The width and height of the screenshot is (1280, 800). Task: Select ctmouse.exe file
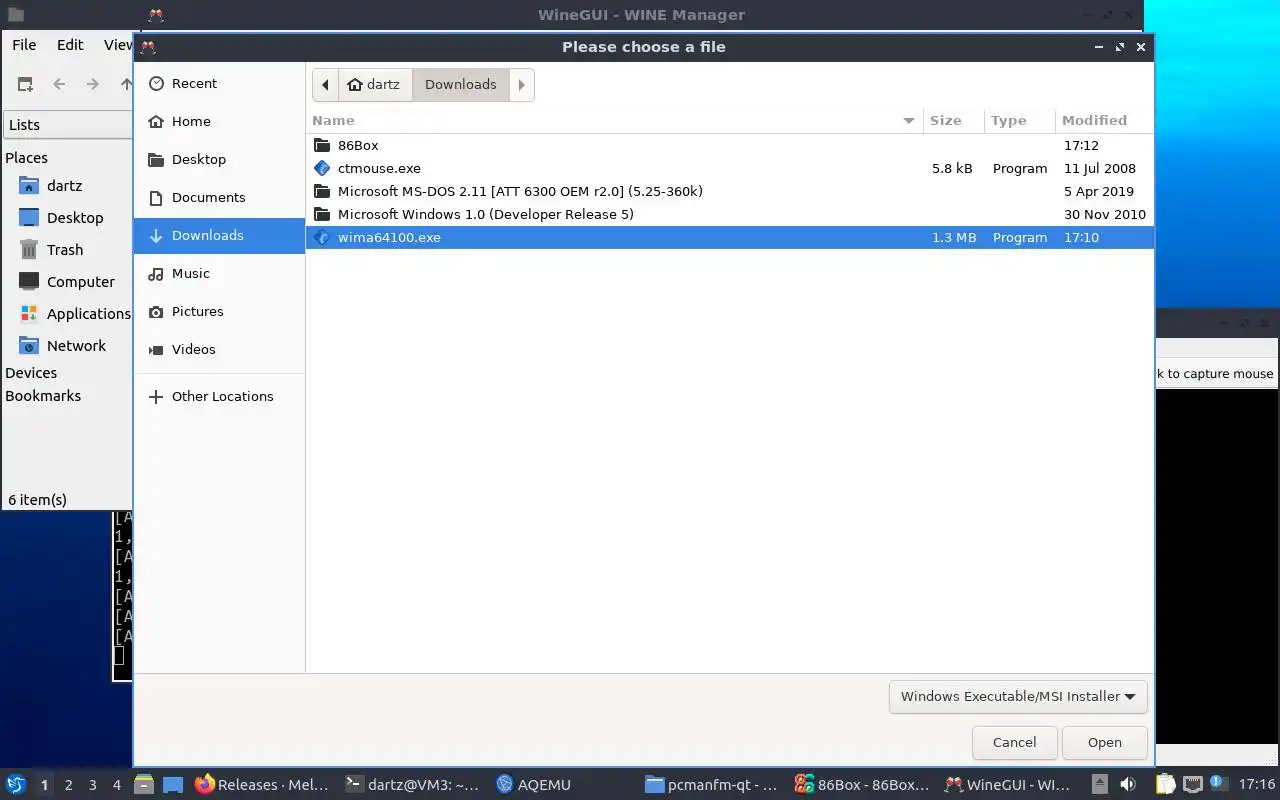click(x=729, y=169)
